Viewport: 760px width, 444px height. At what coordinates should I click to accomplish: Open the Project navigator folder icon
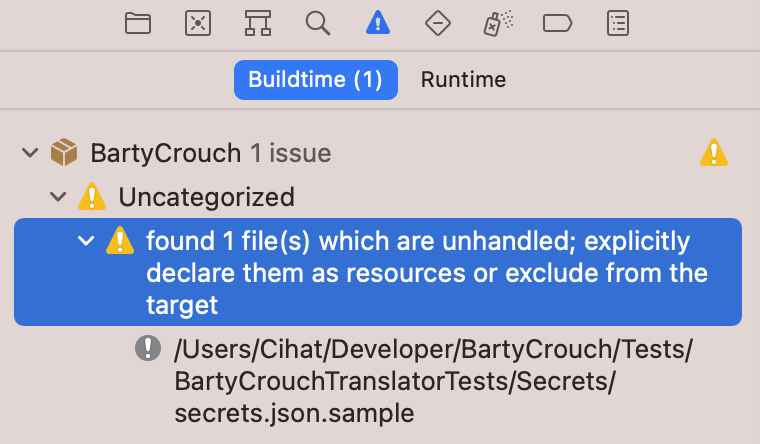pyautogui.click(x=138, y=23)
